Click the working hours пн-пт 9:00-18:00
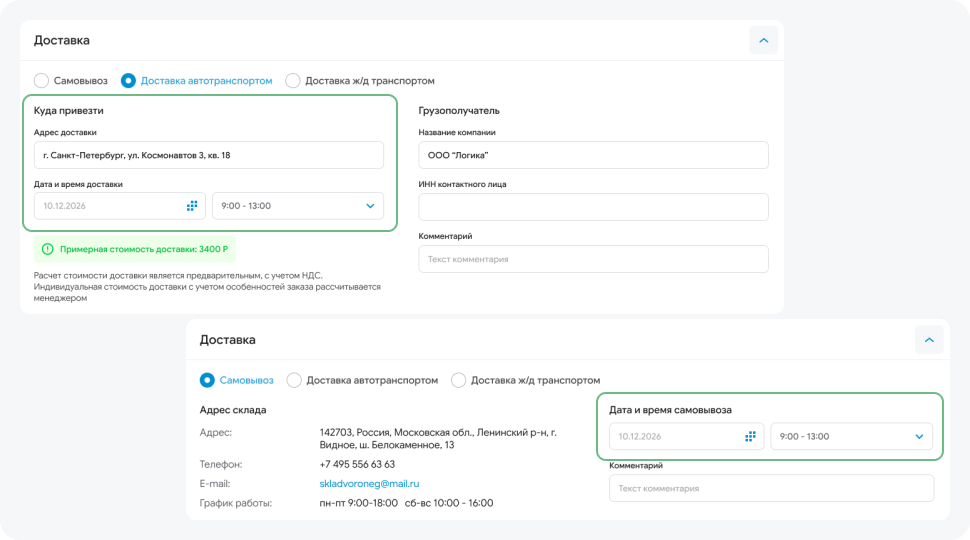Viewport: 970px width, 540px height. pyautogui.click(x=359, y=504)
